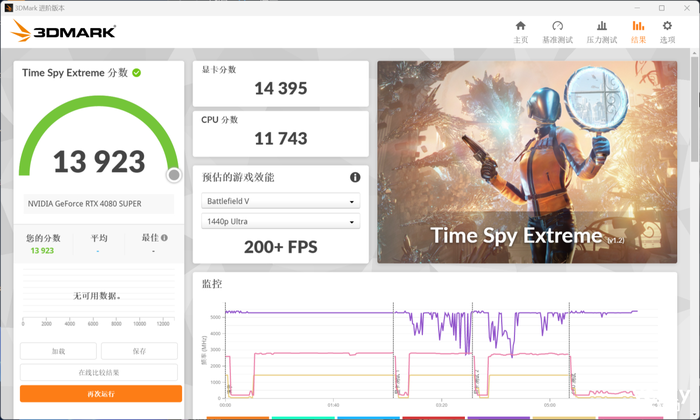Click the 3DMark app icon in title bar
Screen dimensions: 700x420
8,8
